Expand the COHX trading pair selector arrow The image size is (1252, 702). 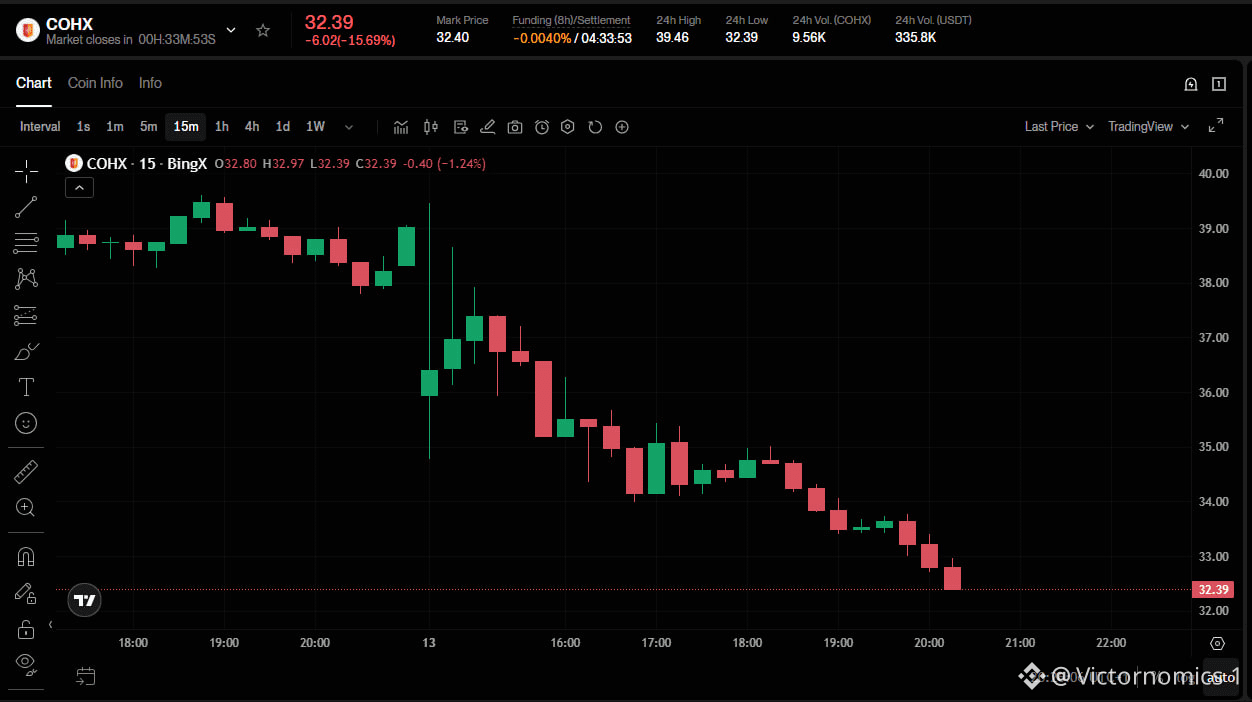coord(231,30)
